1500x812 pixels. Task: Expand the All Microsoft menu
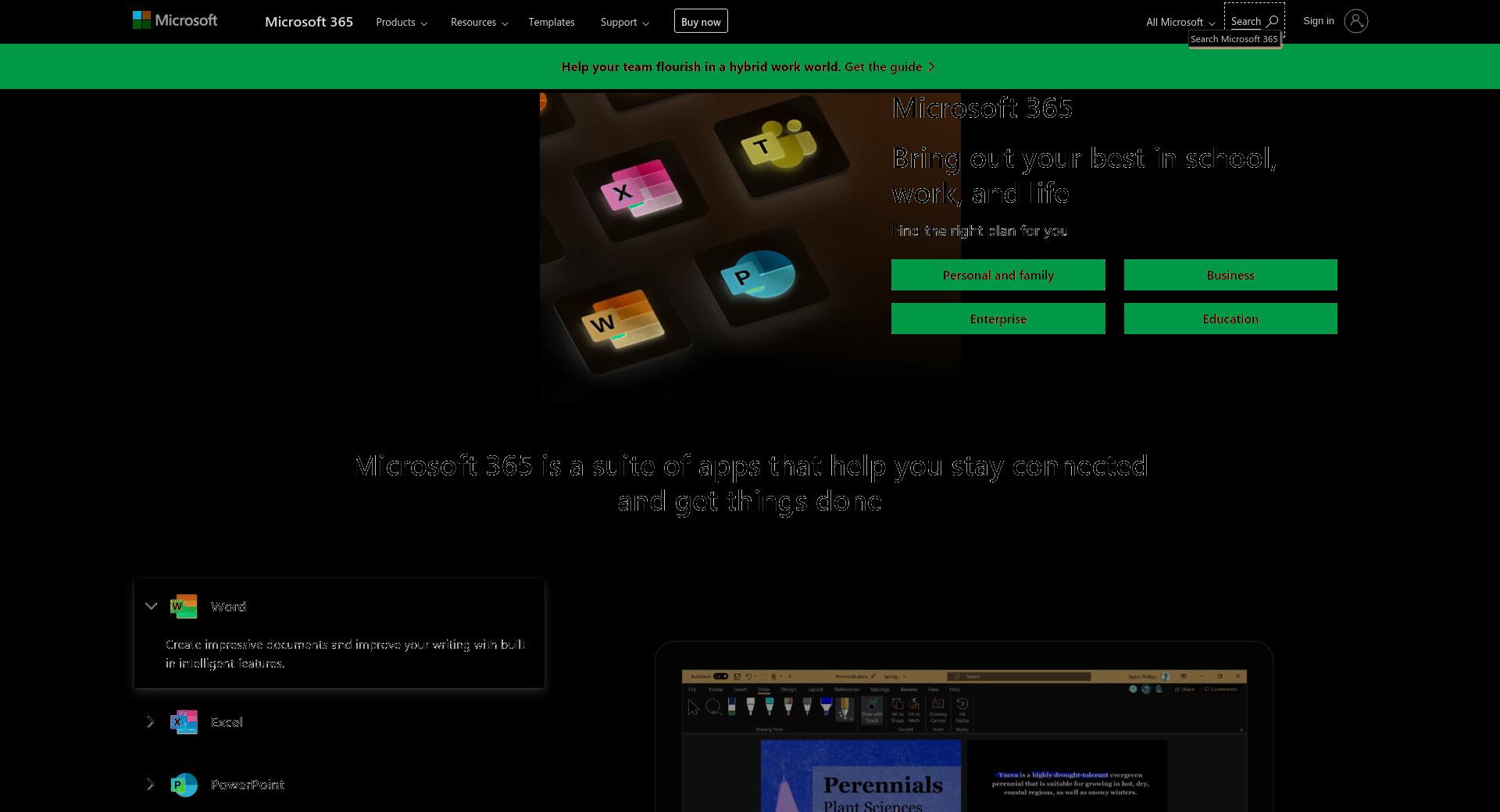coord(1180,22)
